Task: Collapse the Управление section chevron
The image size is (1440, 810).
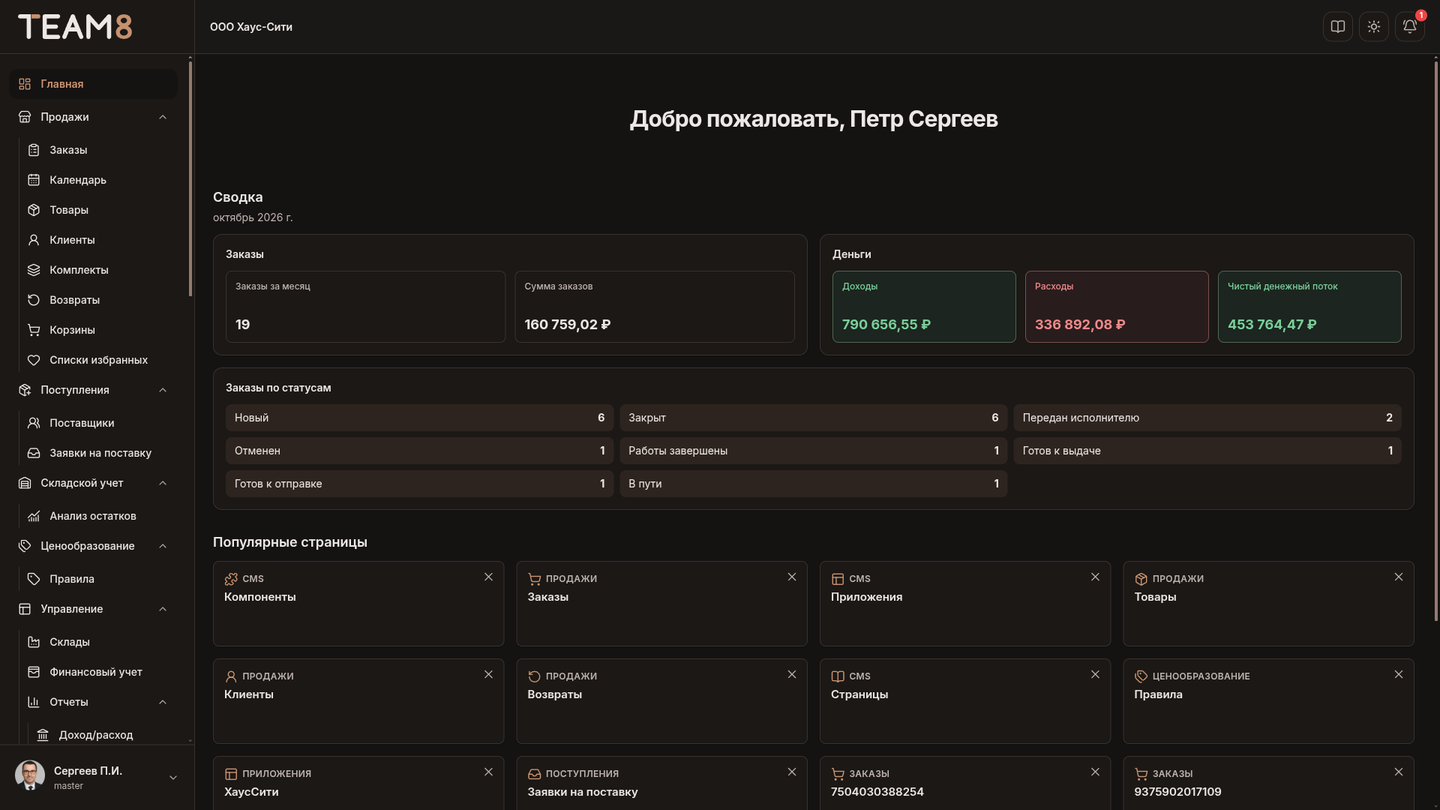Action: click(163, 609)
